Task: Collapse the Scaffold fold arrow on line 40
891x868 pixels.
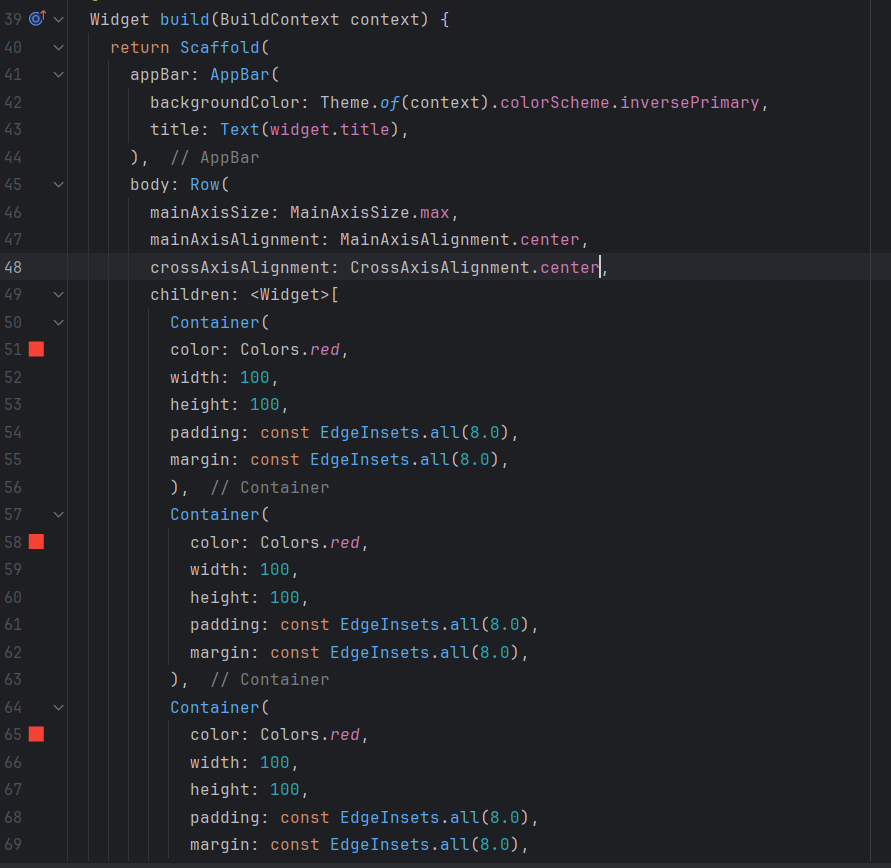Action: [59, 48]
